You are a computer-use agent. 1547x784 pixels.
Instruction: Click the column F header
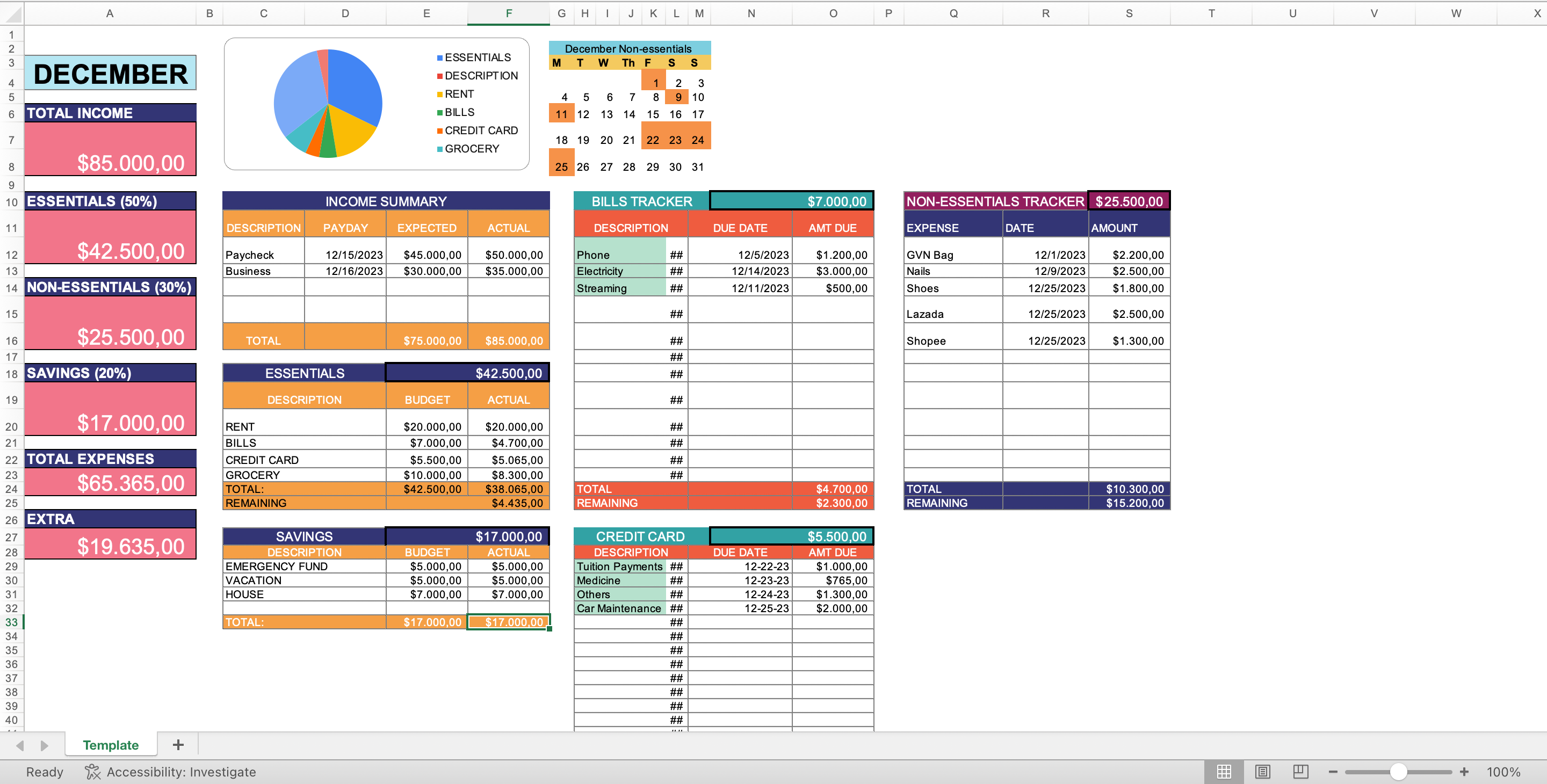click(508, 12)
